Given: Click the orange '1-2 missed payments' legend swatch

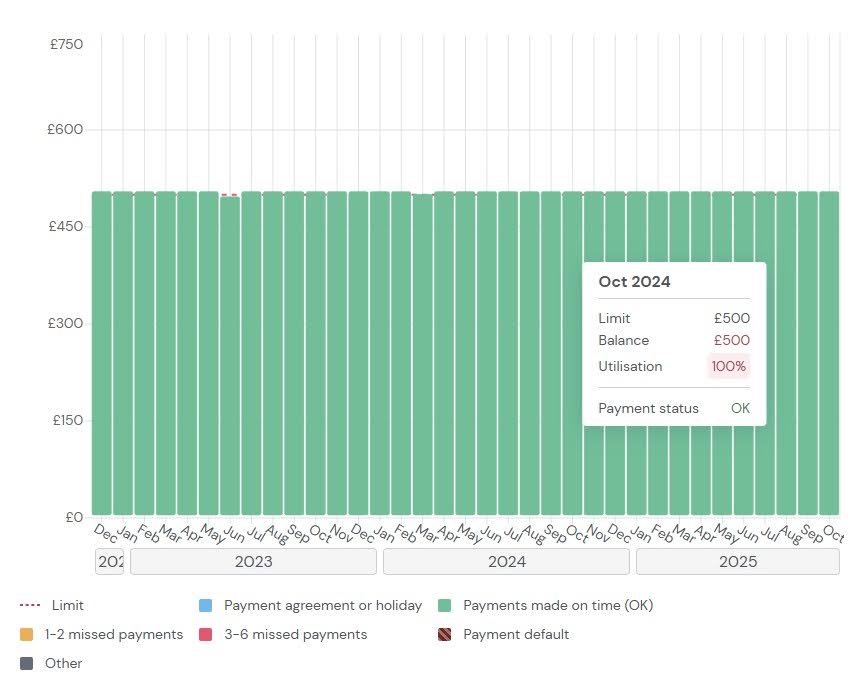Looking at the screenshot, I should click(x=27, y=635).
